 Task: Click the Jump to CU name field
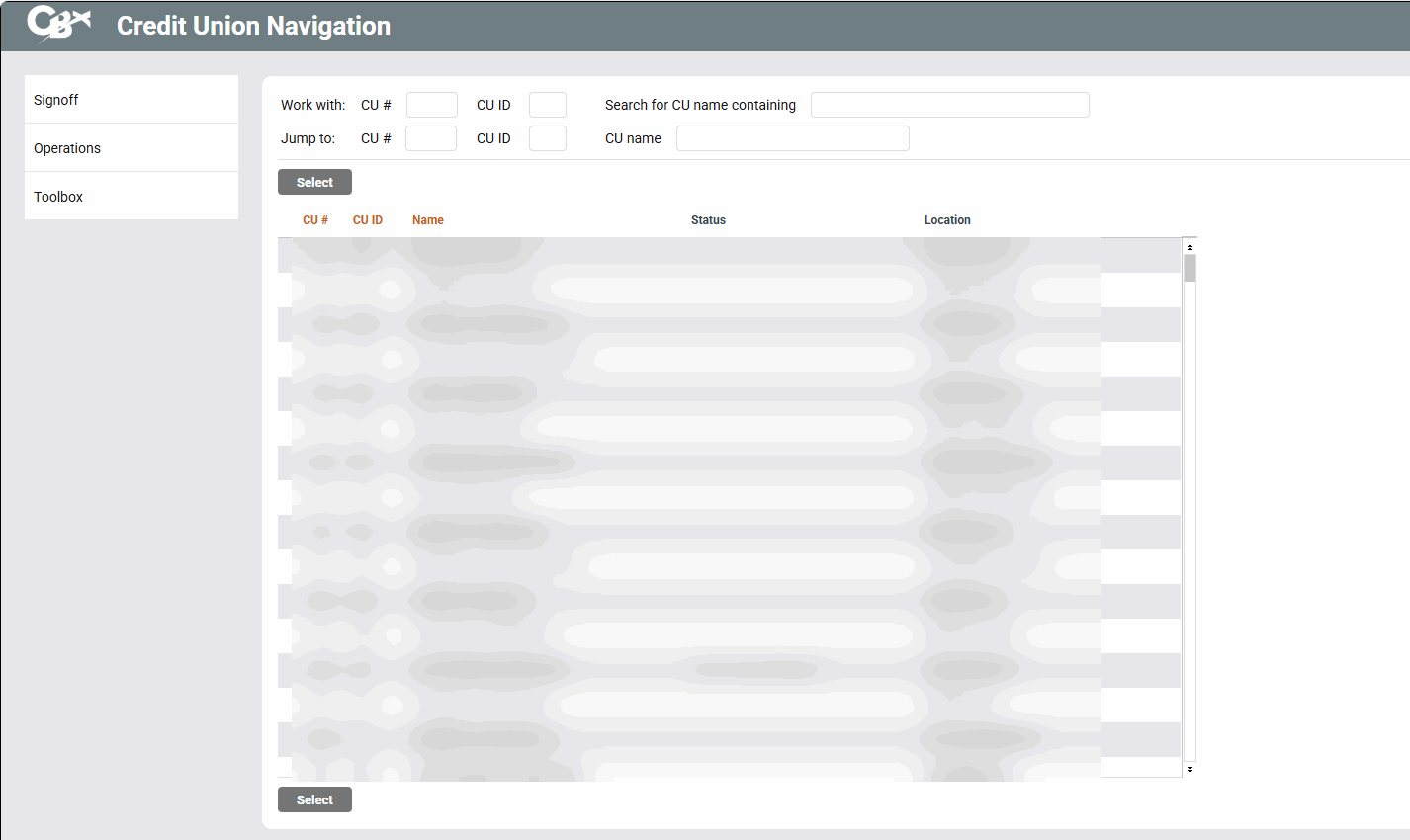point(792,138)
